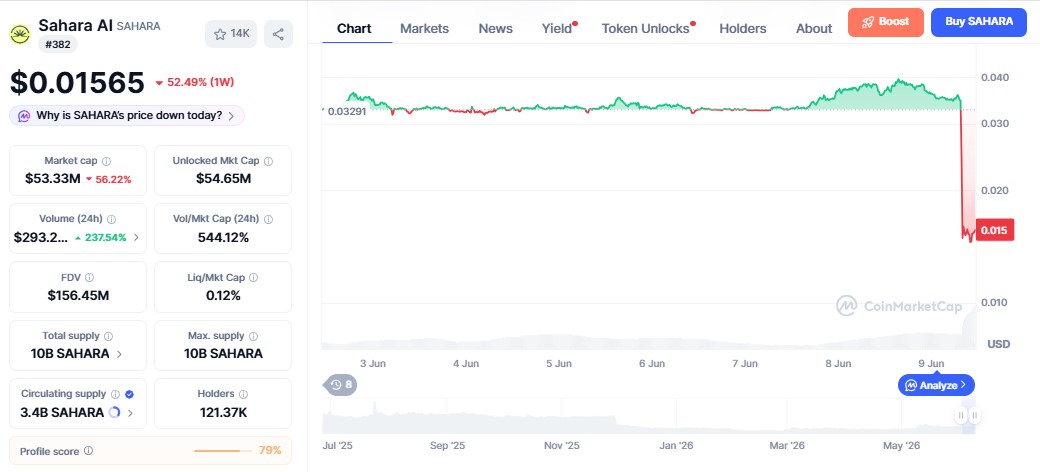Click the #382 rank badge
Screen dimensions: 1040x472
(x=58, y=44)
